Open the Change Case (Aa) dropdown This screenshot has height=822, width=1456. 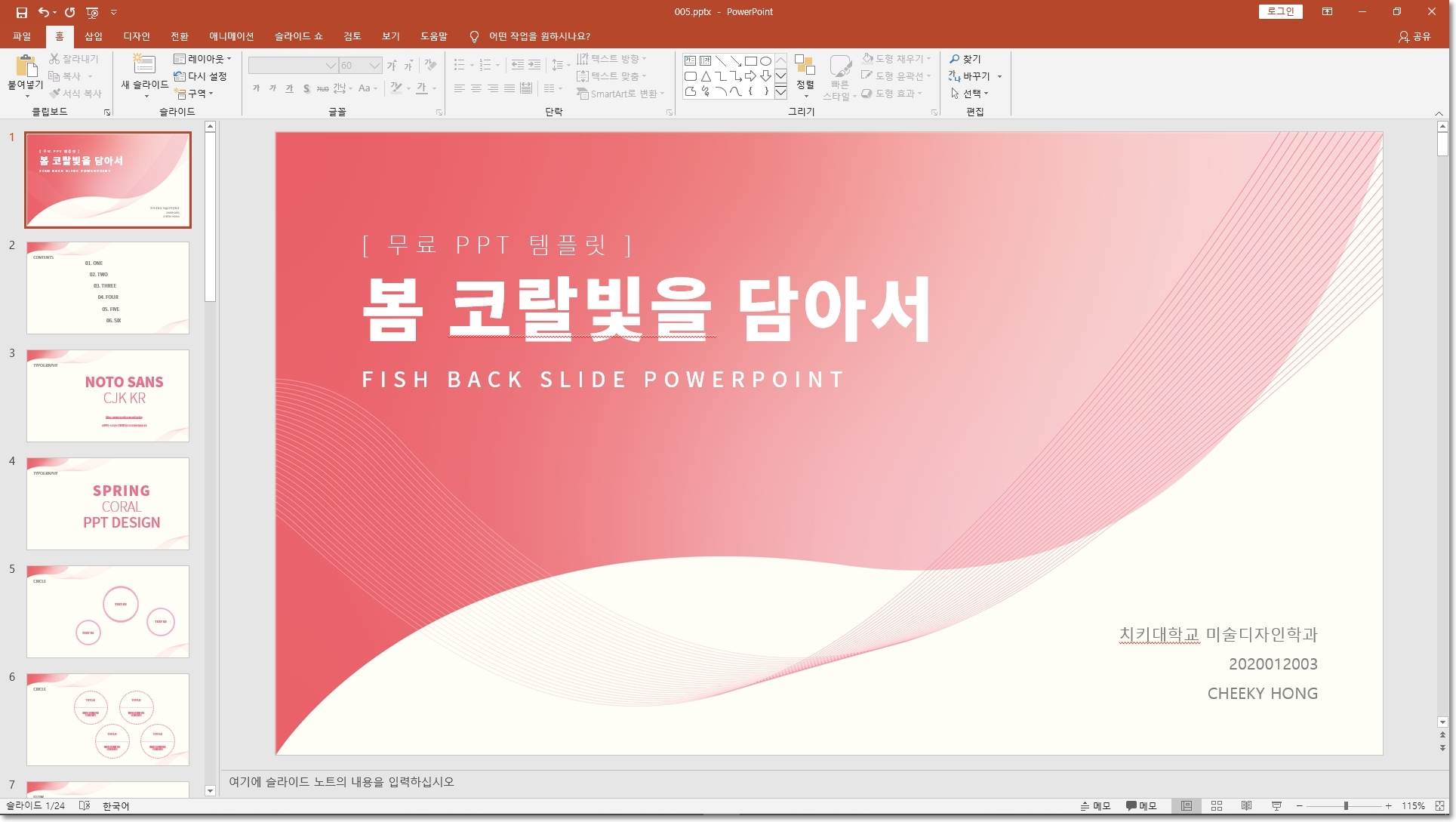click(367, 88)
